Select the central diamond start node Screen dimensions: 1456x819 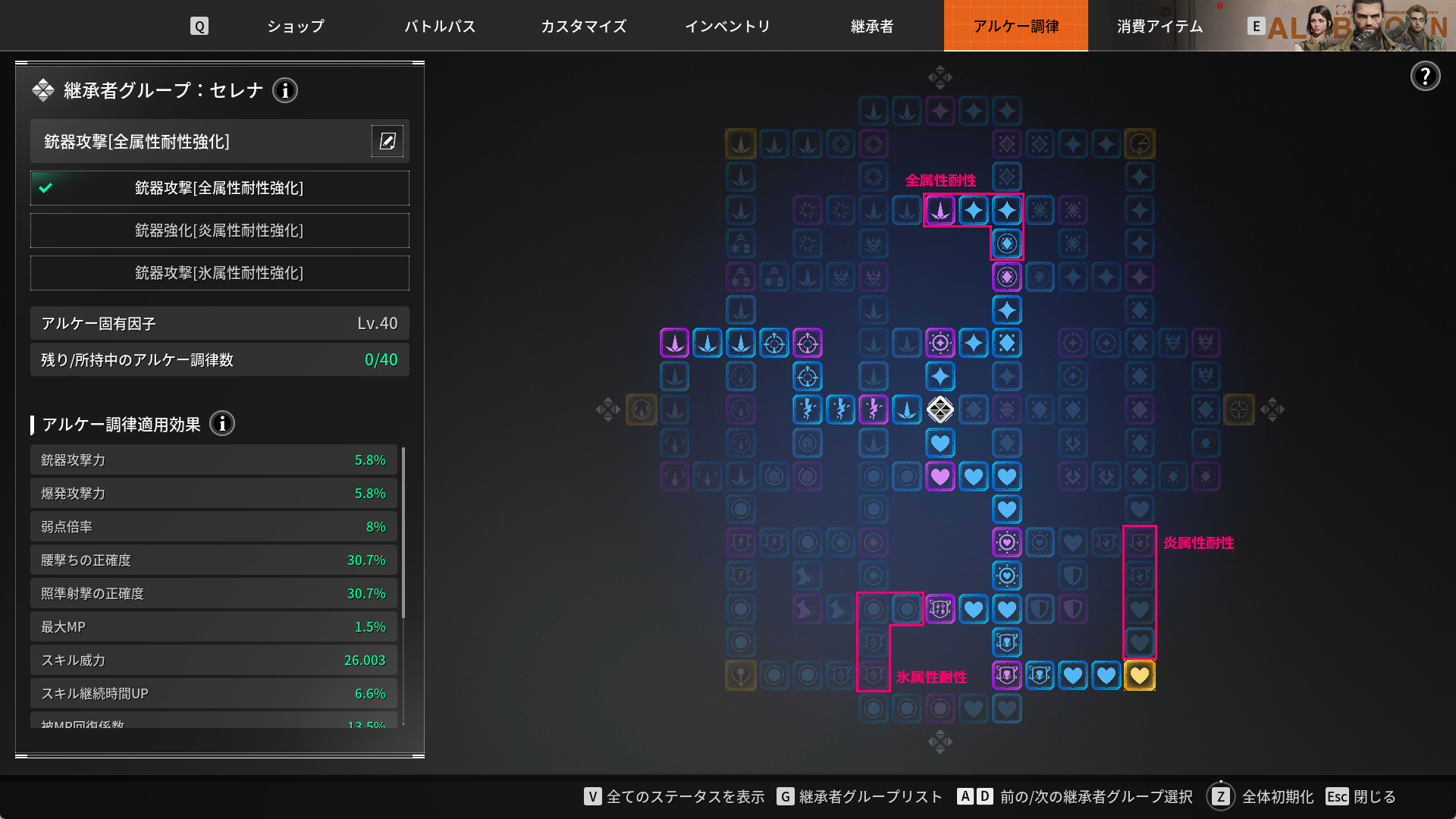(940, 409)
